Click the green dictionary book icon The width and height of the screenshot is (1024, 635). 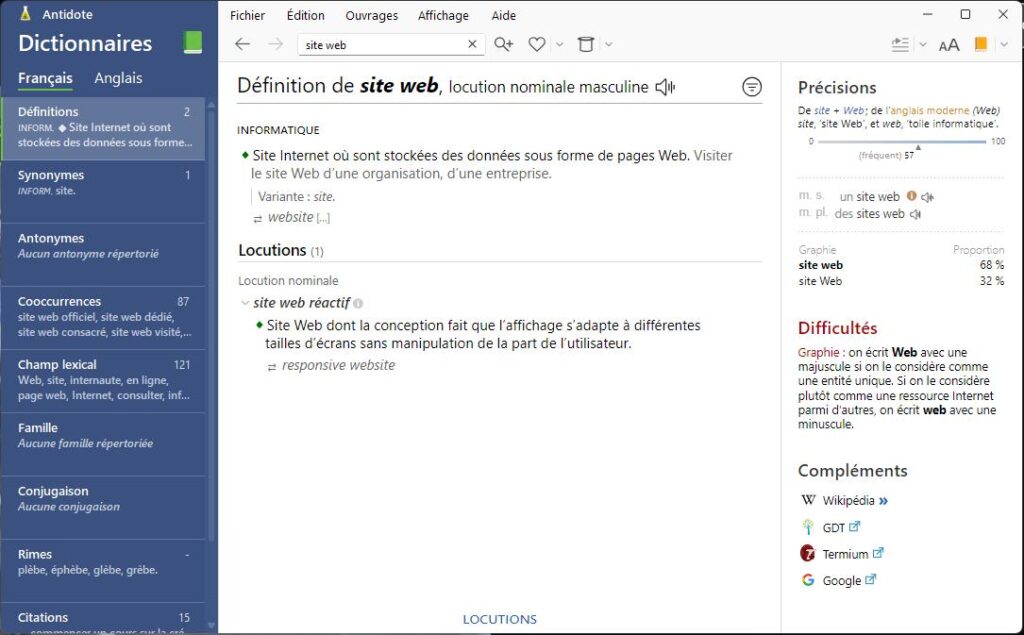tap(193, 42)
